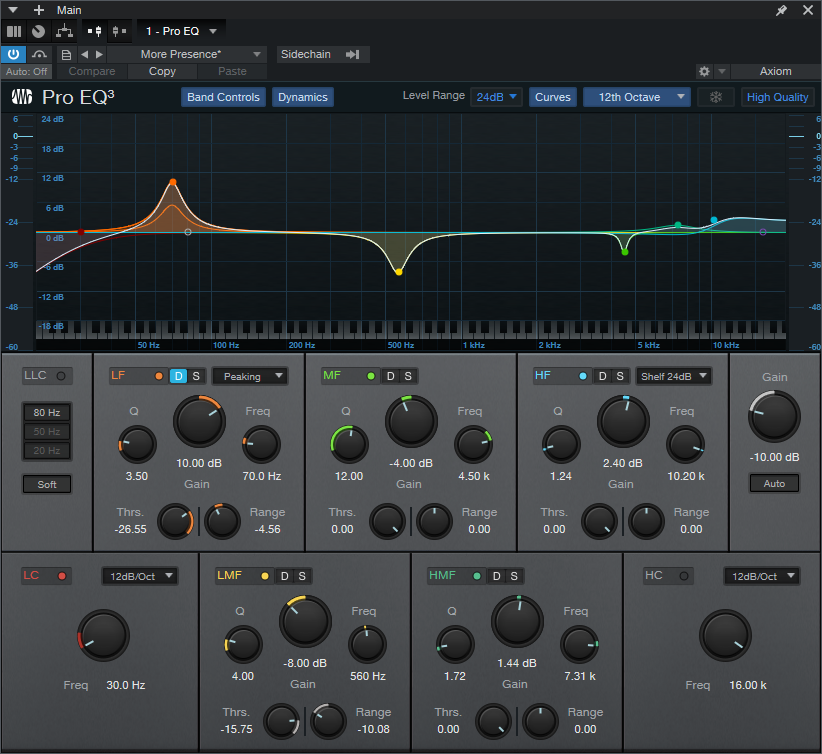This screenshot has height=754, width=822.
Task: Click the Auto: Off automation button
Action: (x=27, y=71)
